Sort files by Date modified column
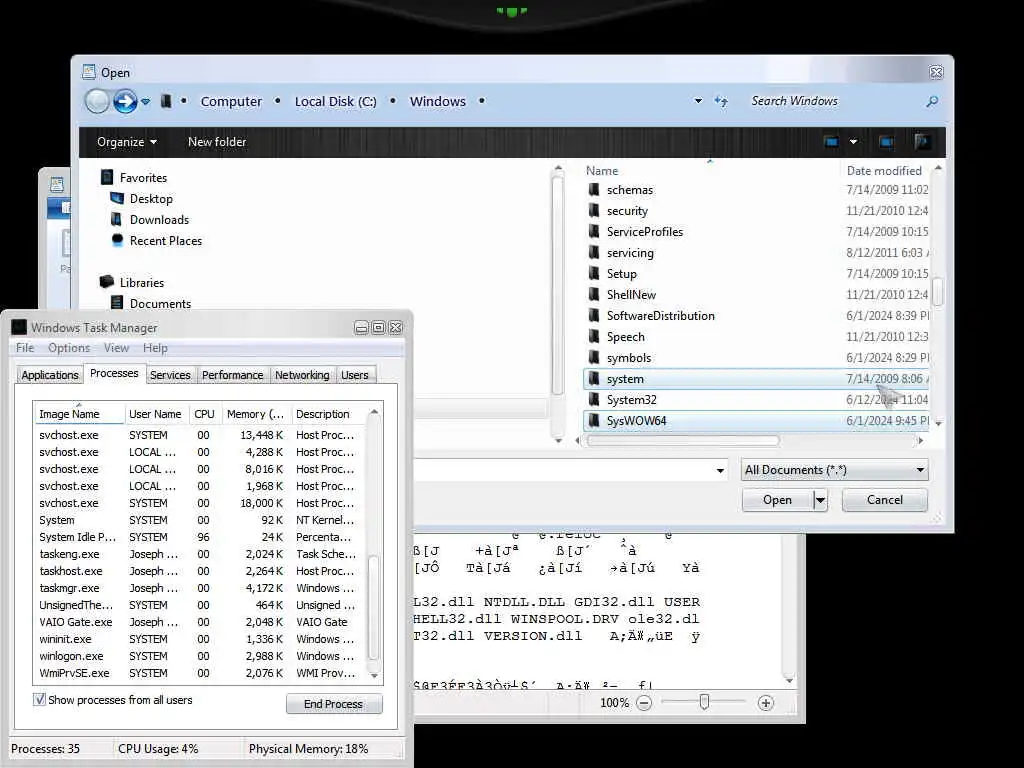 (884, 170)
